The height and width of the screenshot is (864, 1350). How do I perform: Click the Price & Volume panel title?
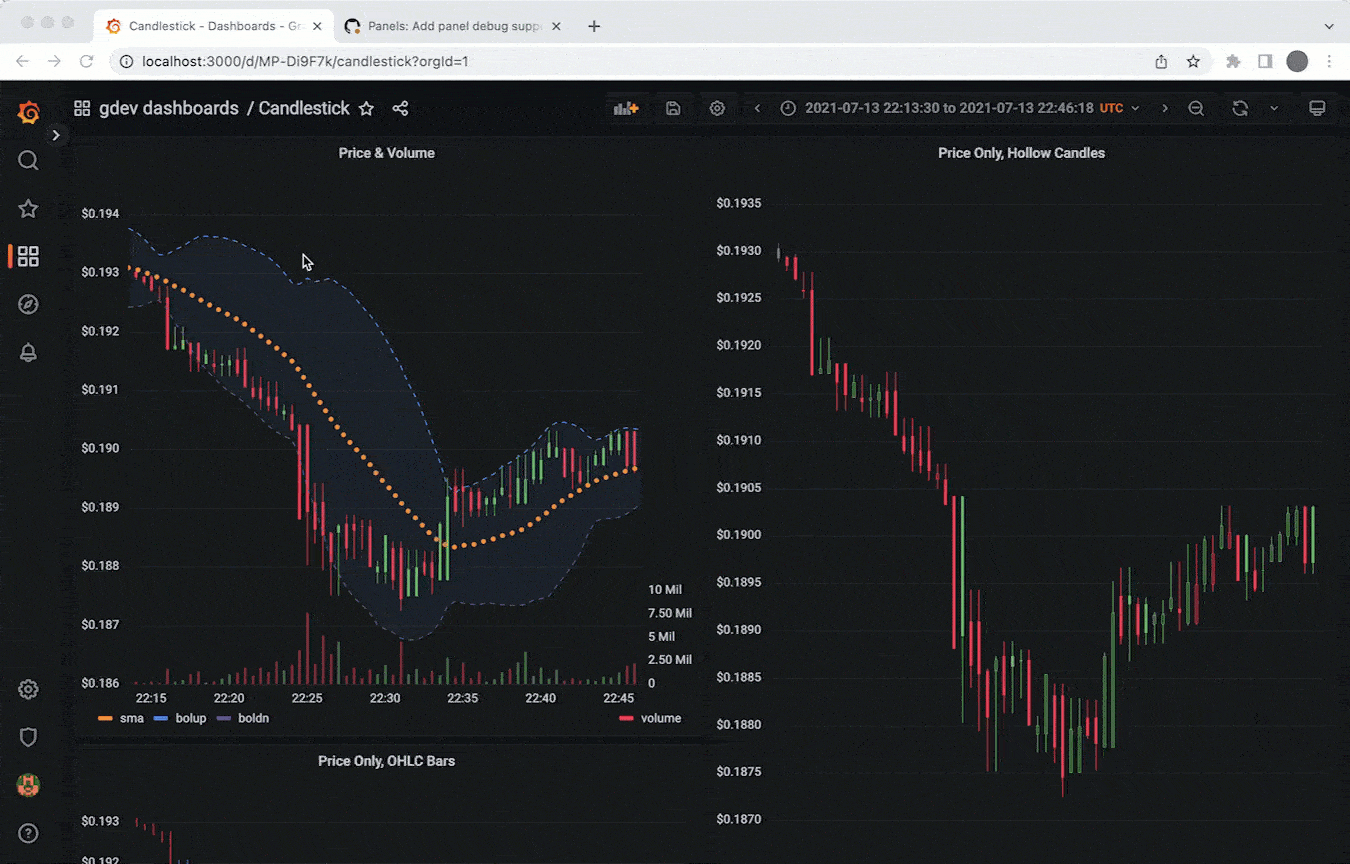click(x=386, y=153)
